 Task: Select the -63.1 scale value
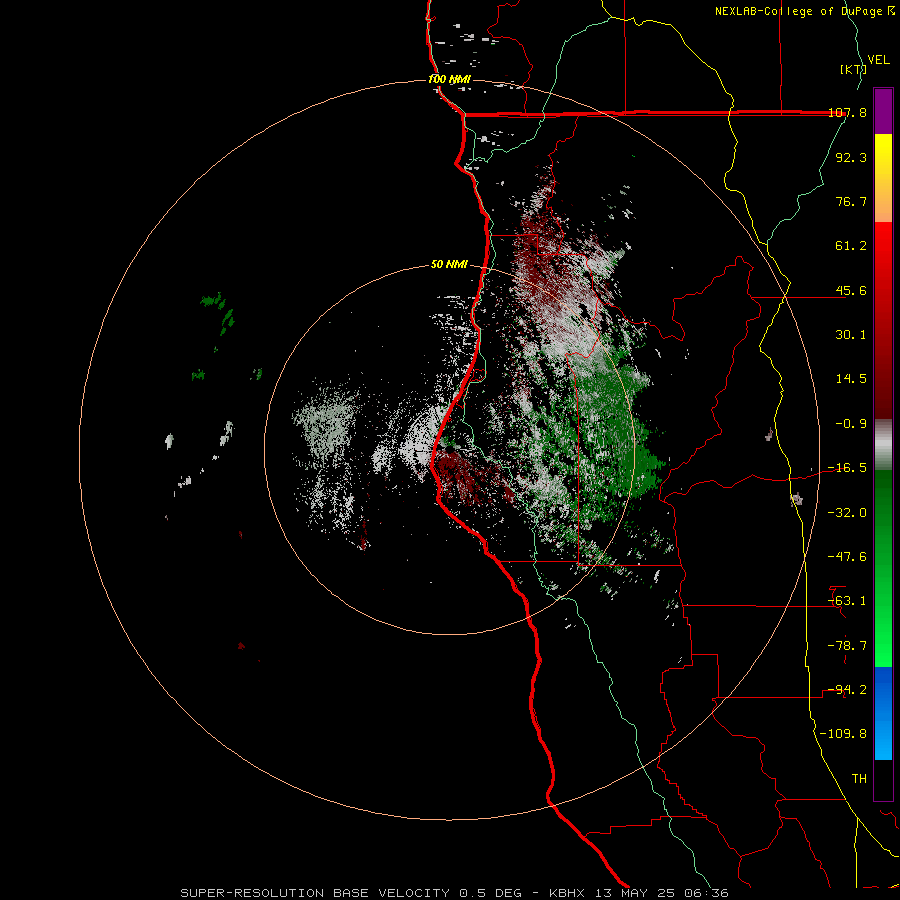point(848,601)
